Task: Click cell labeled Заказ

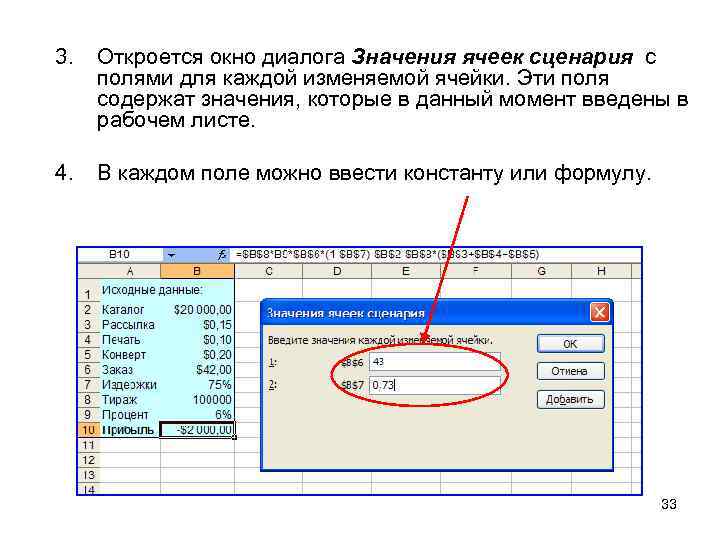Action: [x=130, y=370]
